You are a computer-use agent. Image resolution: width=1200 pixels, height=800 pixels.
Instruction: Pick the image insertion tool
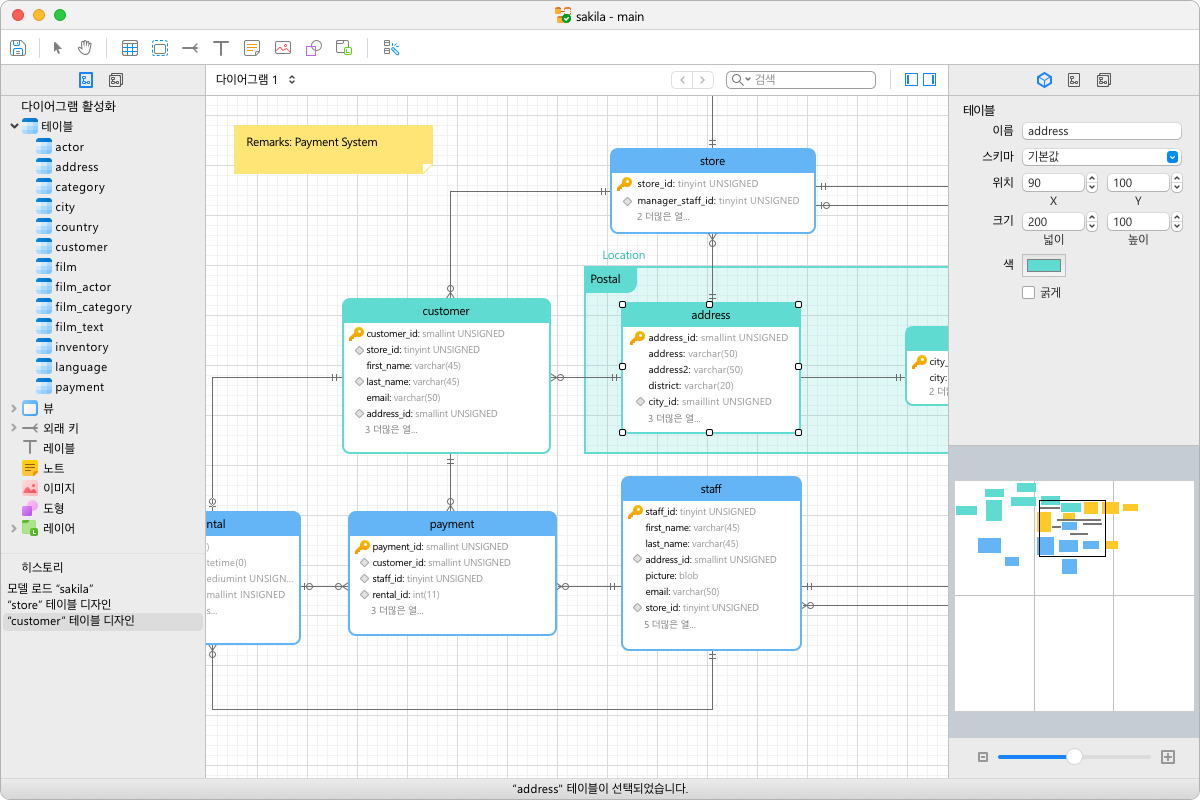(282, 47)
